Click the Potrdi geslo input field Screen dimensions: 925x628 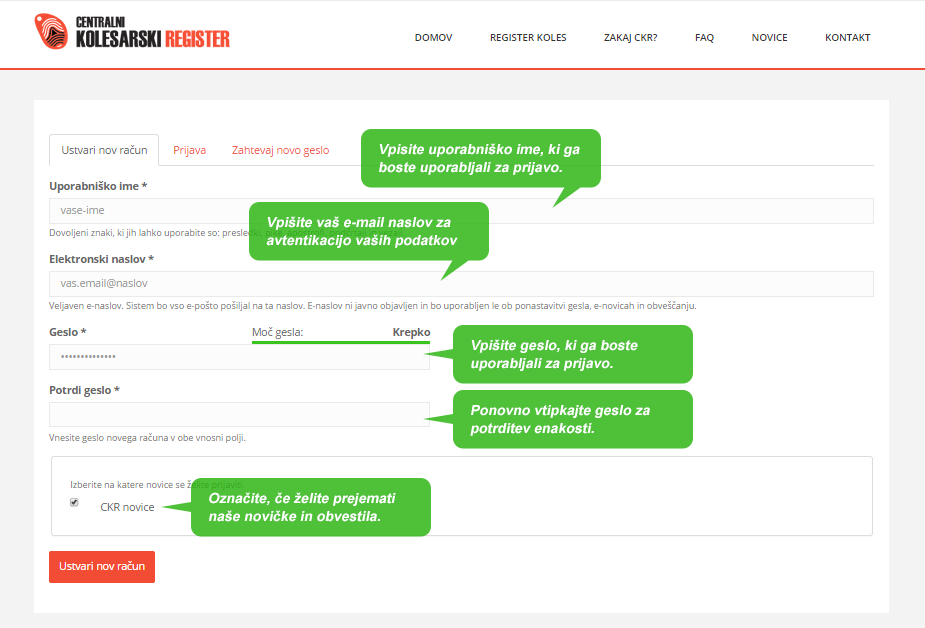(x=238, y=414)
